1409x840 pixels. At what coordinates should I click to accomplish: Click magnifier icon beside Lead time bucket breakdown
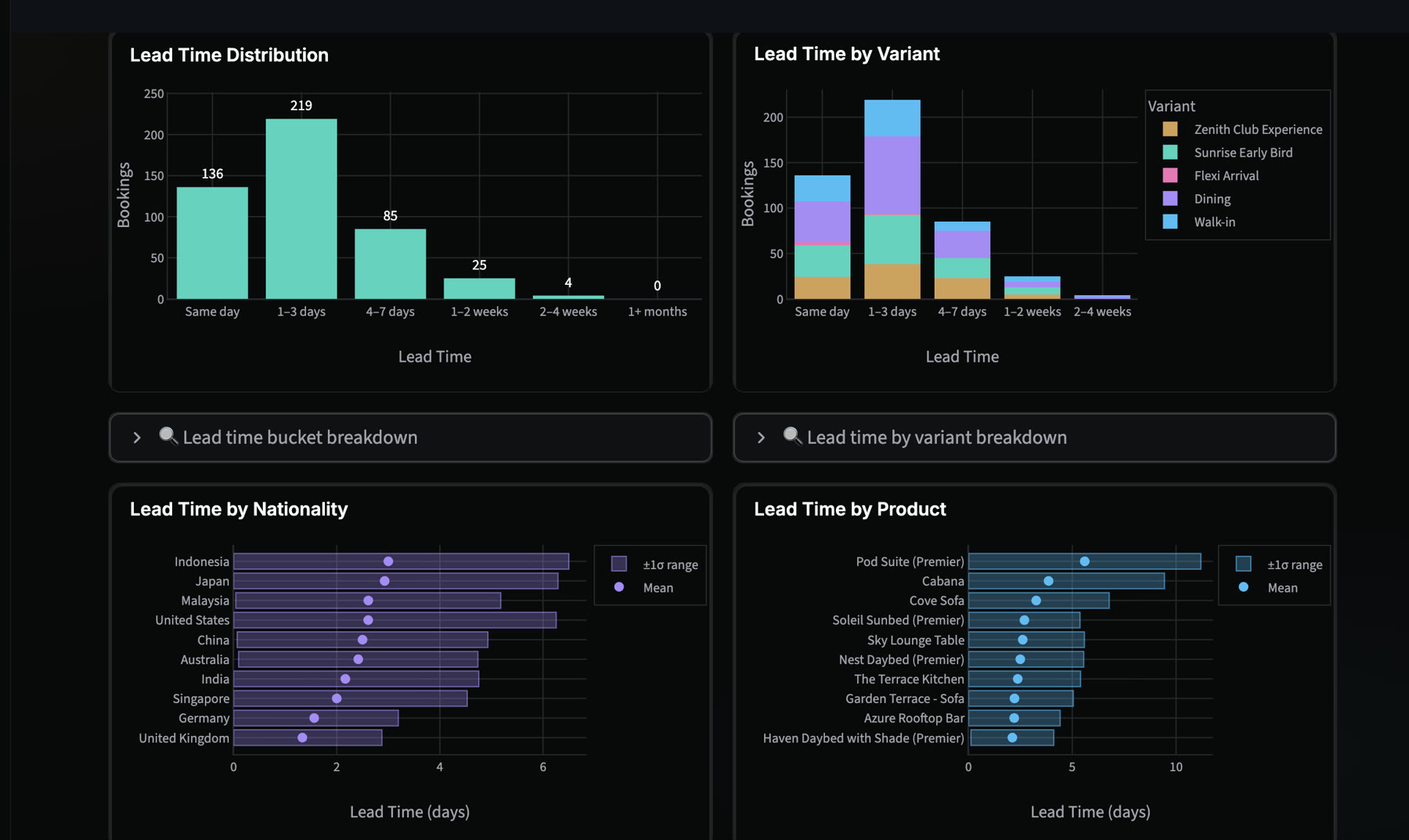point(168,436)
